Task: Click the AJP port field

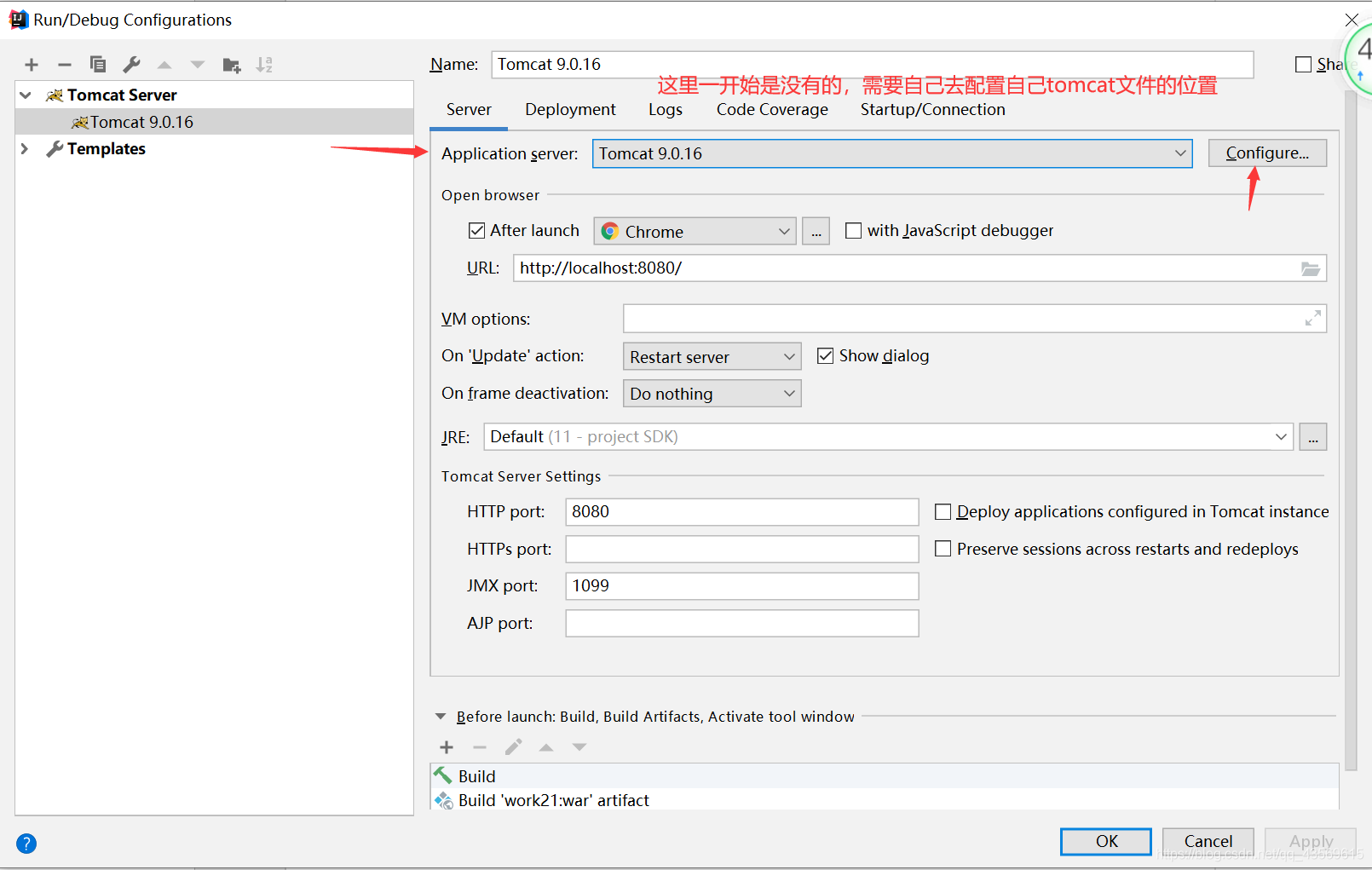Action: click(742, 624)
